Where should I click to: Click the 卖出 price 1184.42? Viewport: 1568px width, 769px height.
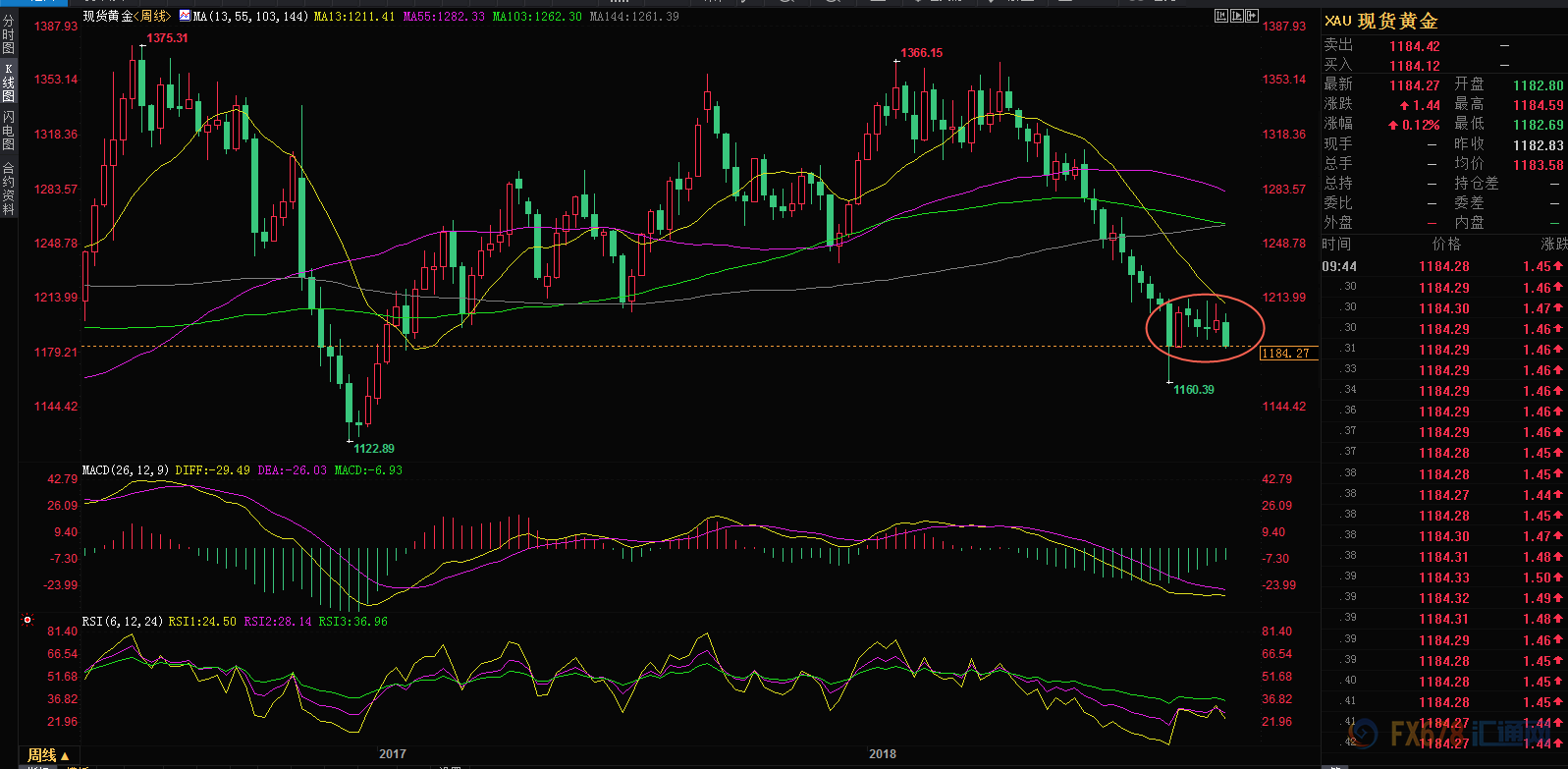(1415, 46)
